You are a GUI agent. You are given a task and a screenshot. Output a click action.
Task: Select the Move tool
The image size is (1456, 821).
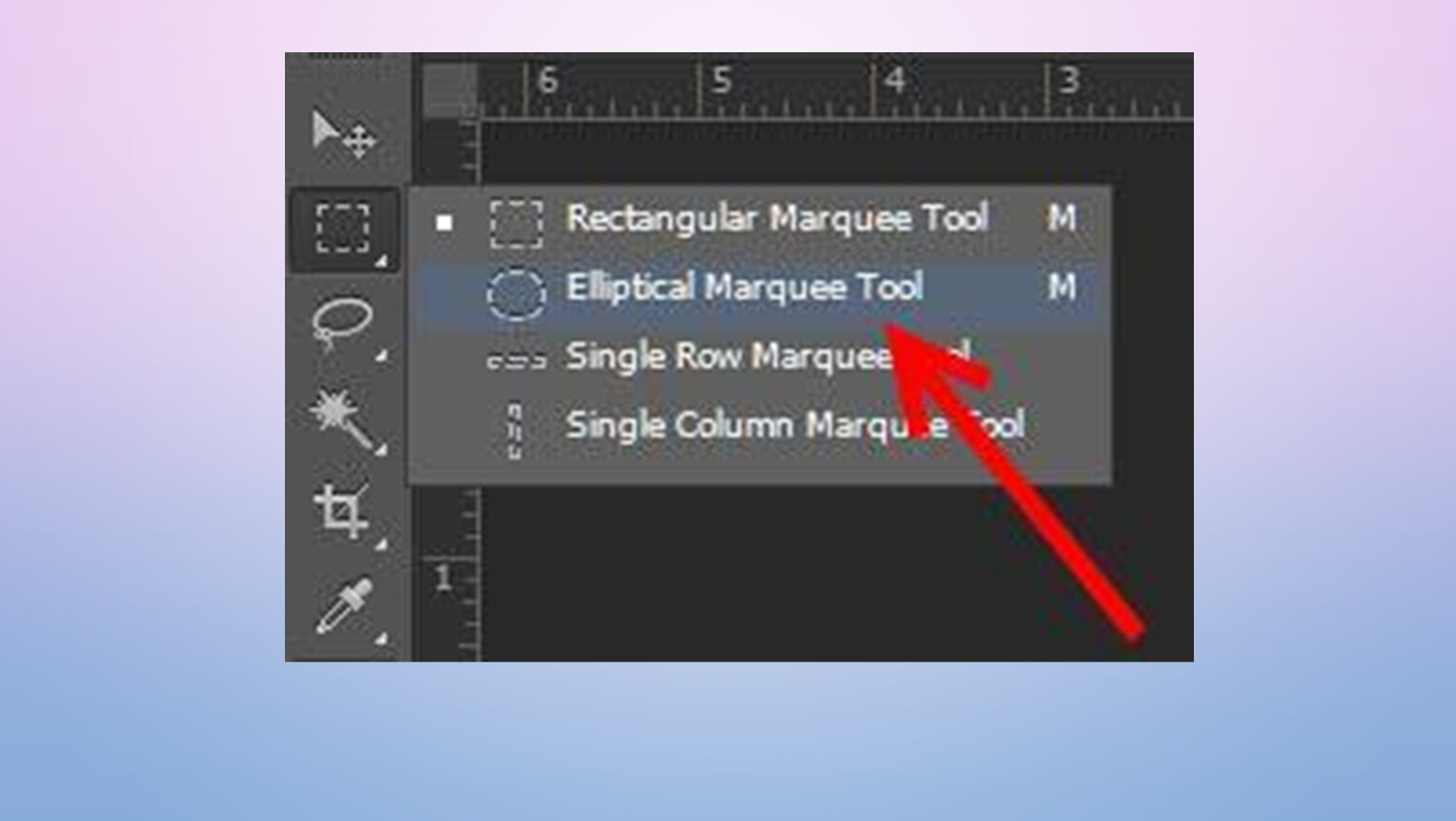(x=344, y=133)
